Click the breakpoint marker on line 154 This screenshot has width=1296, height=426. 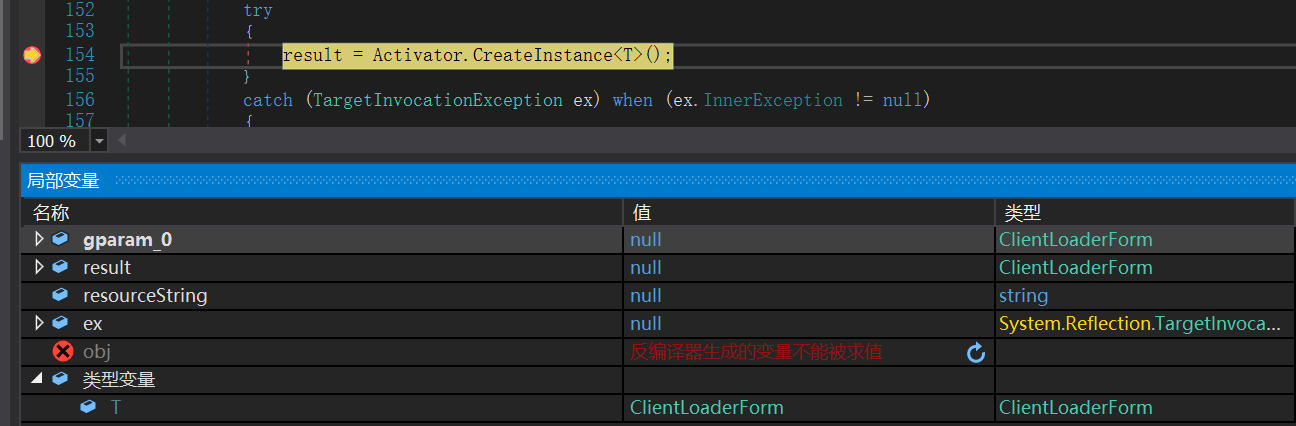(x=31, y=55)
